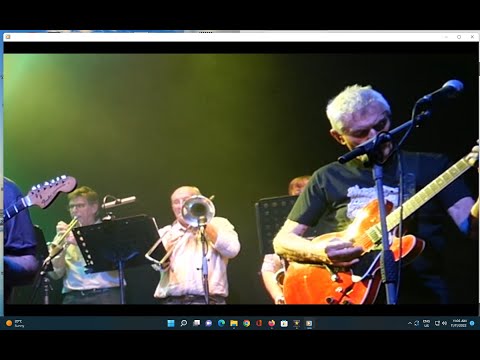
Task: Launch Firefox from the taskbar
Action: coord(272,323)
